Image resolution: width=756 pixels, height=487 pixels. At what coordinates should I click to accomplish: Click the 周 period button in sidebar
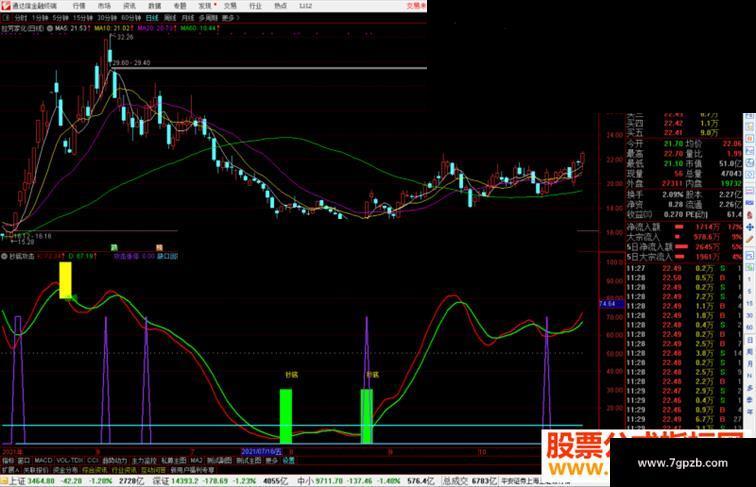point(750,352)
